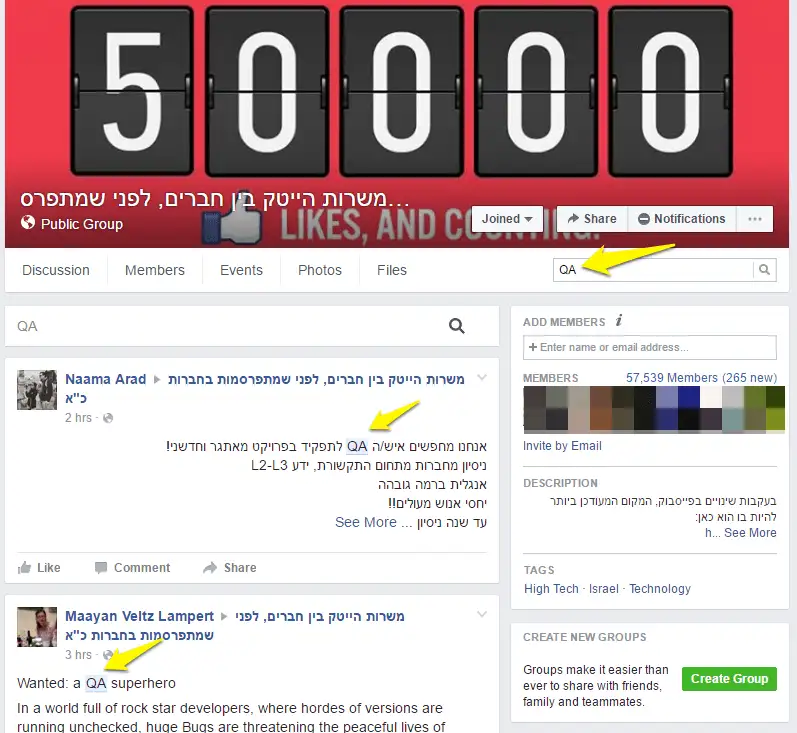Viewport: 797px width, 733px height.
Task: Click the highlighted QA word in Naama's Hebrew post
Action: [357, 446]
